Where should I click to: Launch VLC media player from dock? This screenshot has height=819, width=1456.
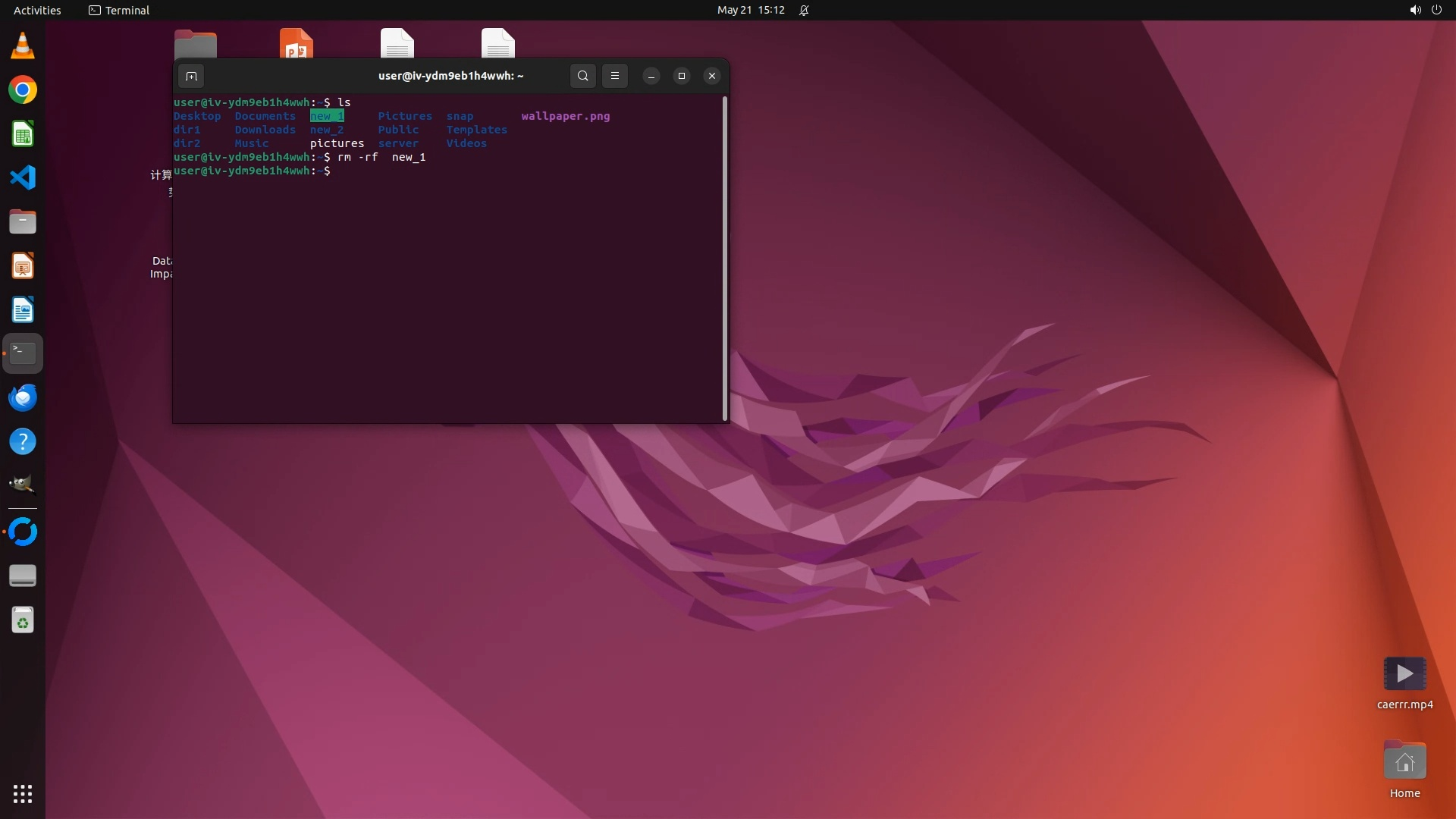[x=23, y=46]
